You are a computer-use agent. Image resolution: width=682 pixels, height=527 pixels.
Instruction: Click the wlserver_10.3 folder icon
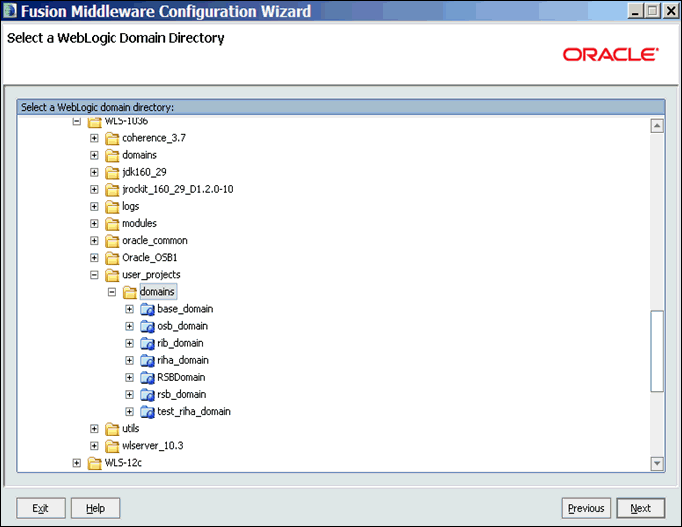click(x=112, y=446)
